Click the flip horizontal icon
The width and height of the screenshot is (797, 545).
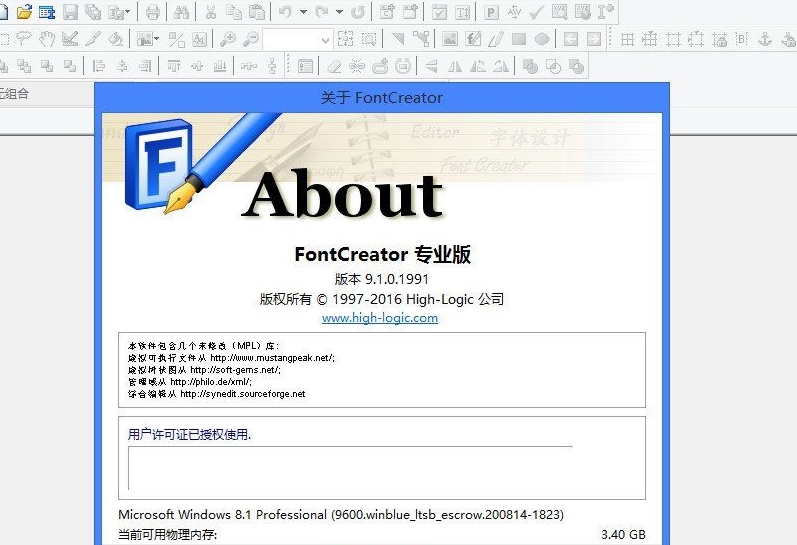(x=455, y=66)
